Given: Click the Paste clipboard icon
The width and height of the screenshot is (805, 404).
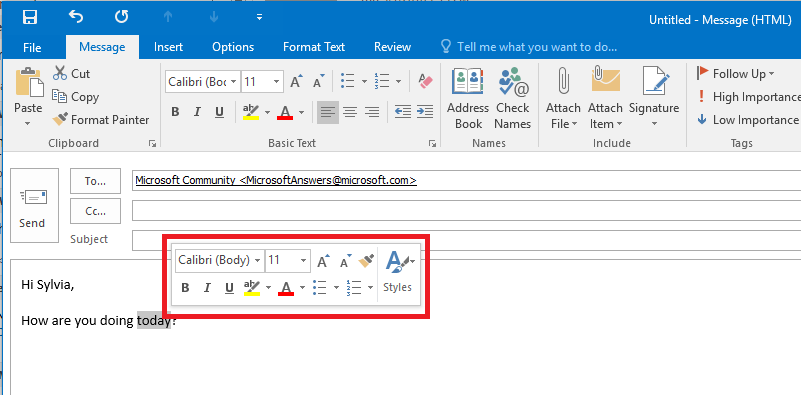Looking at the screenshot, I should [x=29, y=82].
